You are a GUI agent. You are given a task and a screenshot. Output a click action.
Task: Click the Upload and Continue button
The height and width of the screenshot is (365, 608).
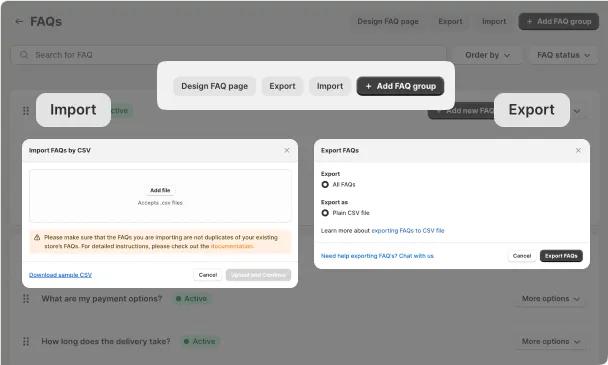click(258, 275)
